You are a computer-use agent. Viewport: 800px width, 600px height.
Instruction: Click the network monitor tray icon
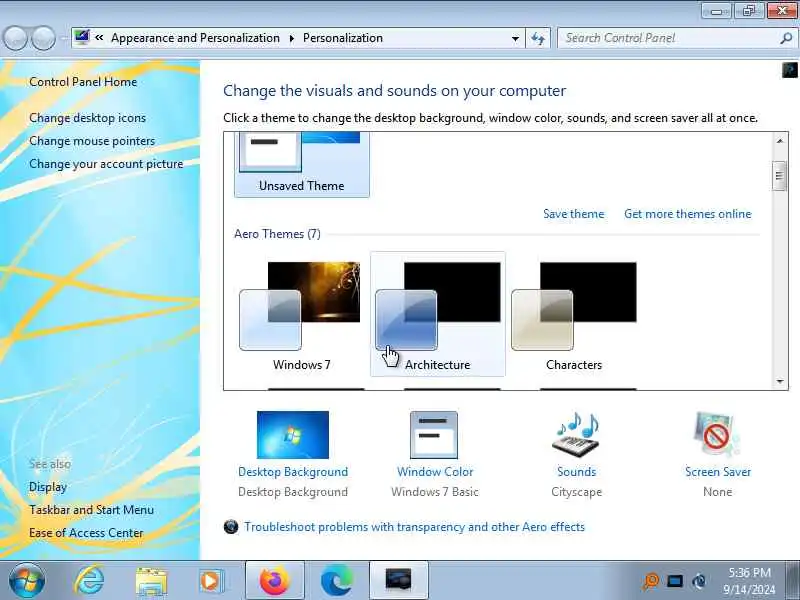pos(675,581)
